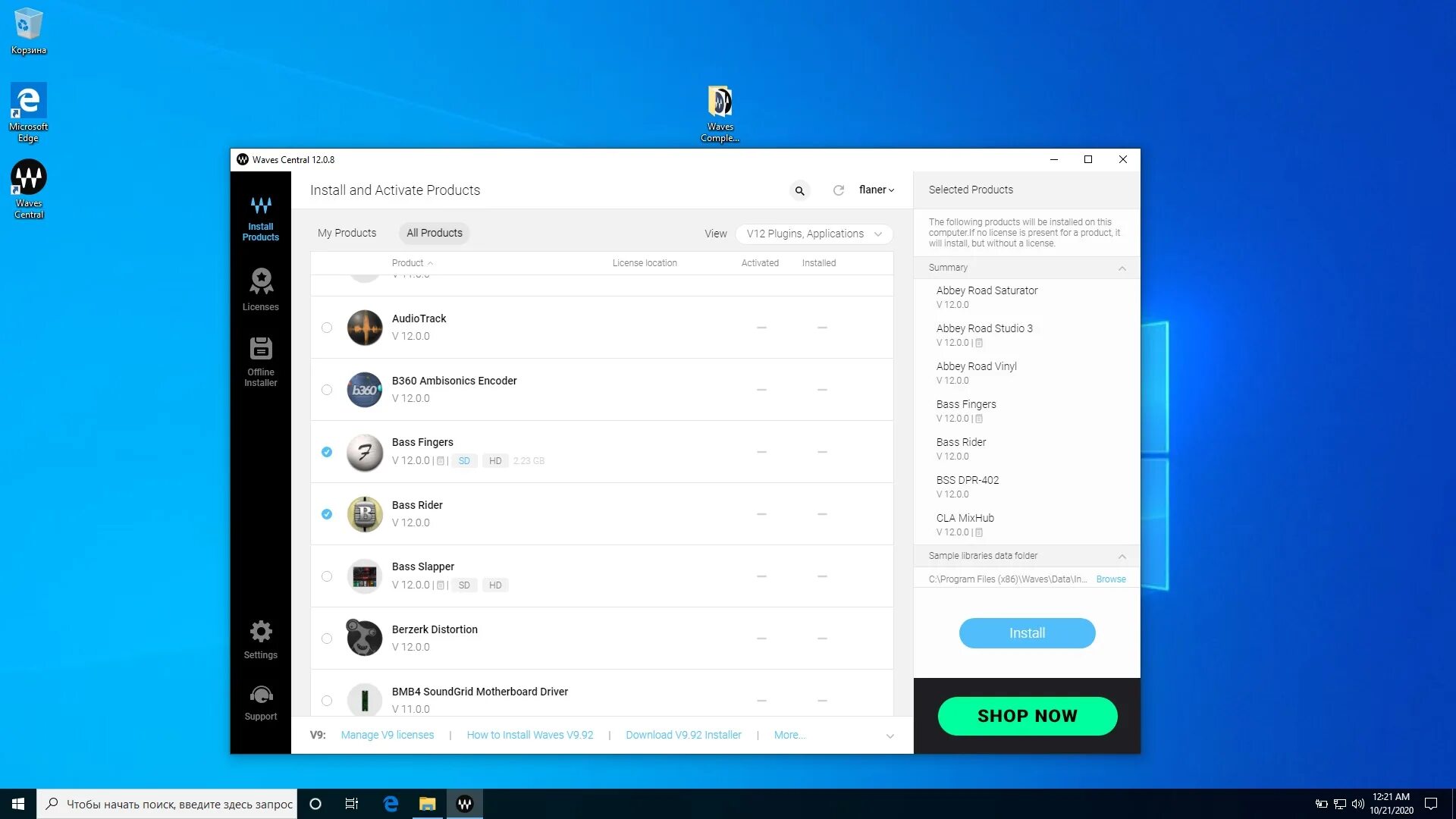Open the Support section
Screen dimensions: 1456x819
coord(260,702)
